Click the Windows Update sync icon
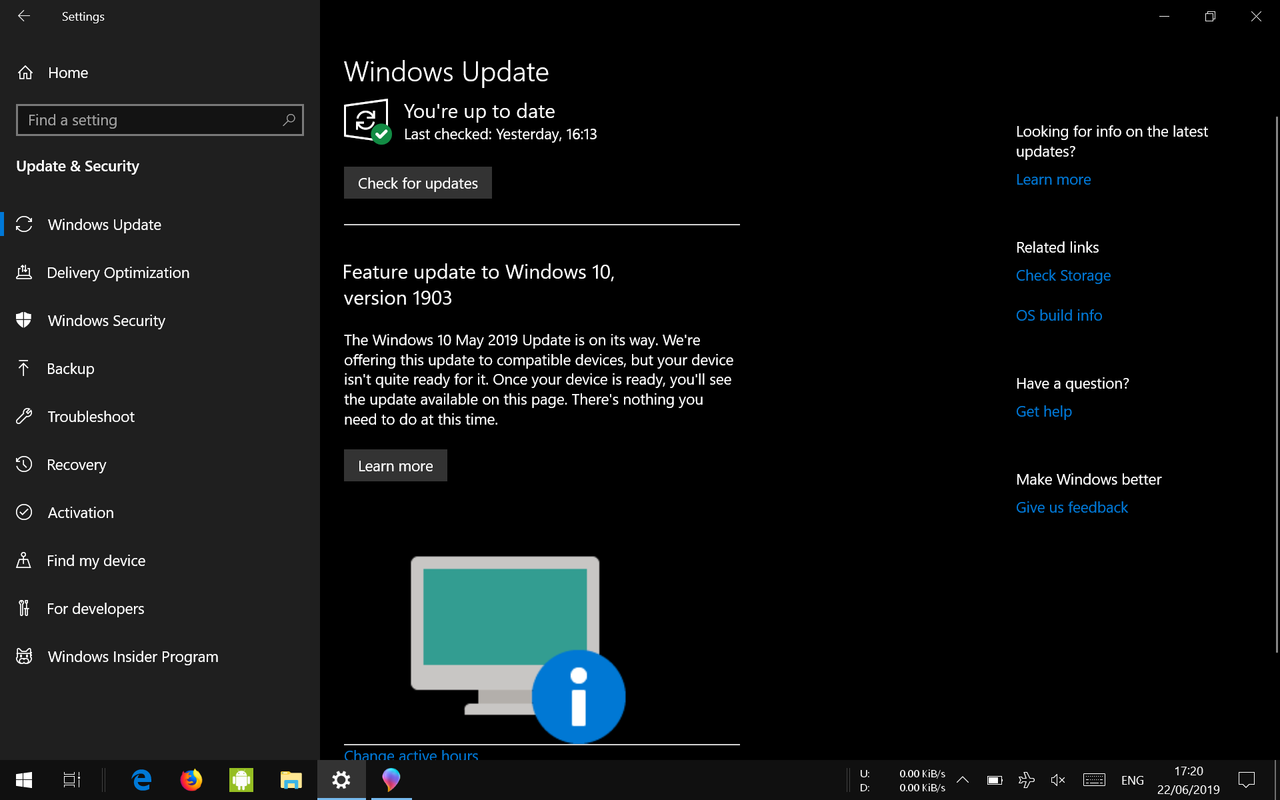Image resolution: width=1280 pixels, height=800 pixels. pyautogui.click(x=25, y=224)
